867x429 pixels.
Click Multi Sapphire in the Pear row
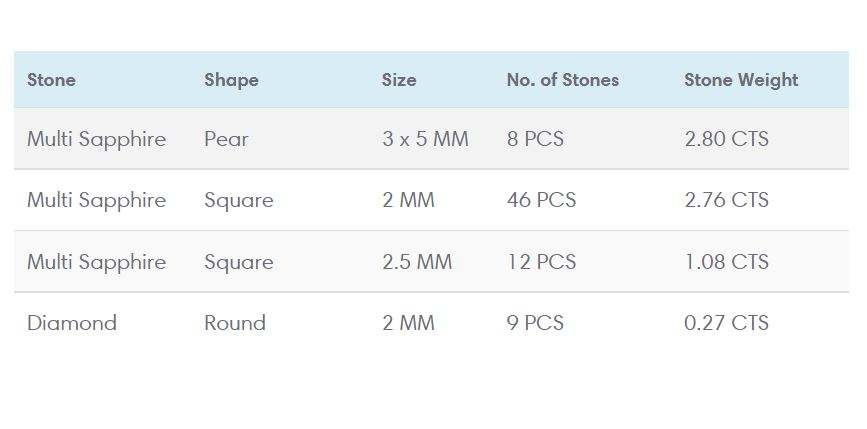(x=96, y=139)
